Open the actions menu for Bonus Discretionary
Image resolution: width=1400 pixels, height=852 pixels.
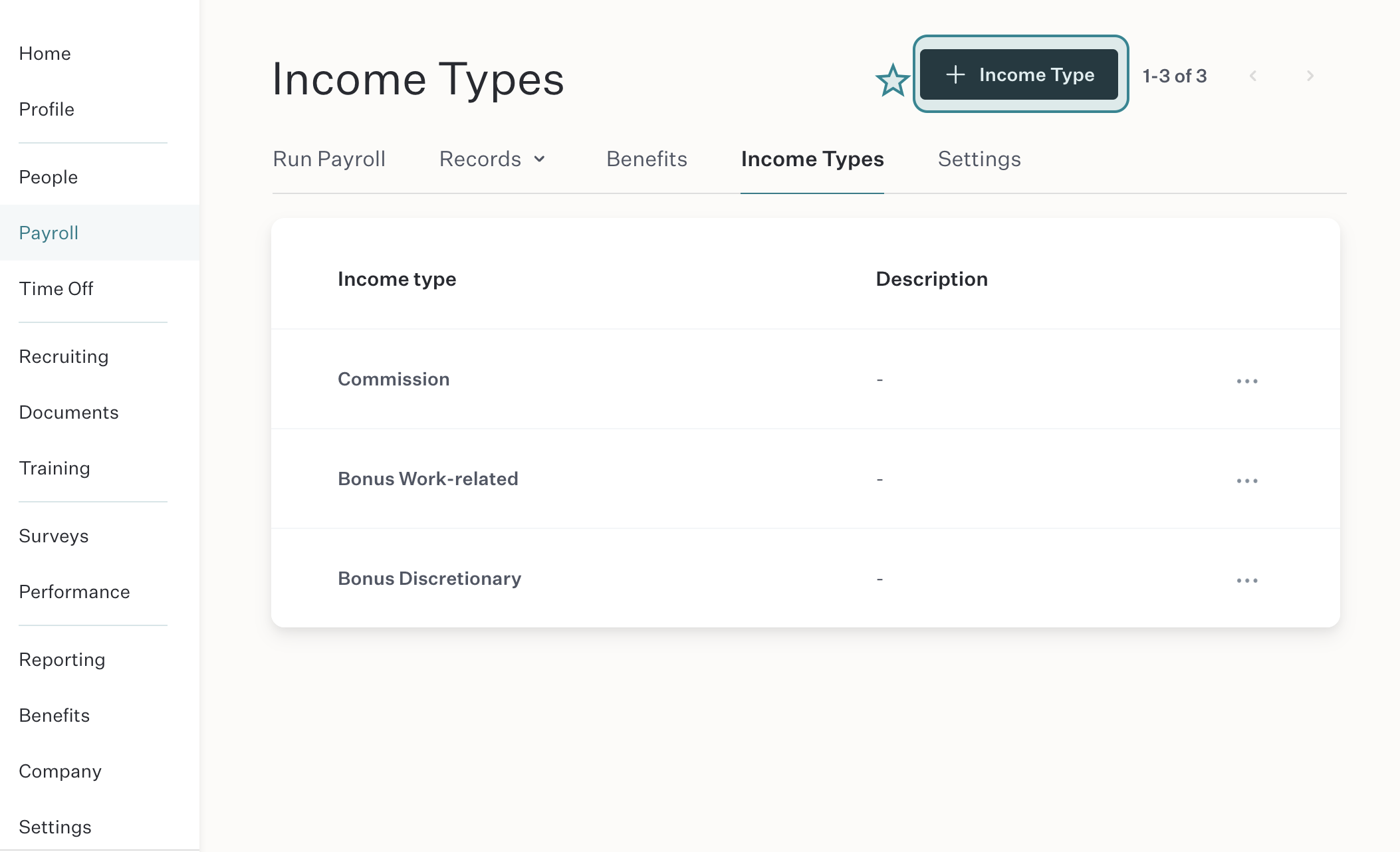[1248, 580]
